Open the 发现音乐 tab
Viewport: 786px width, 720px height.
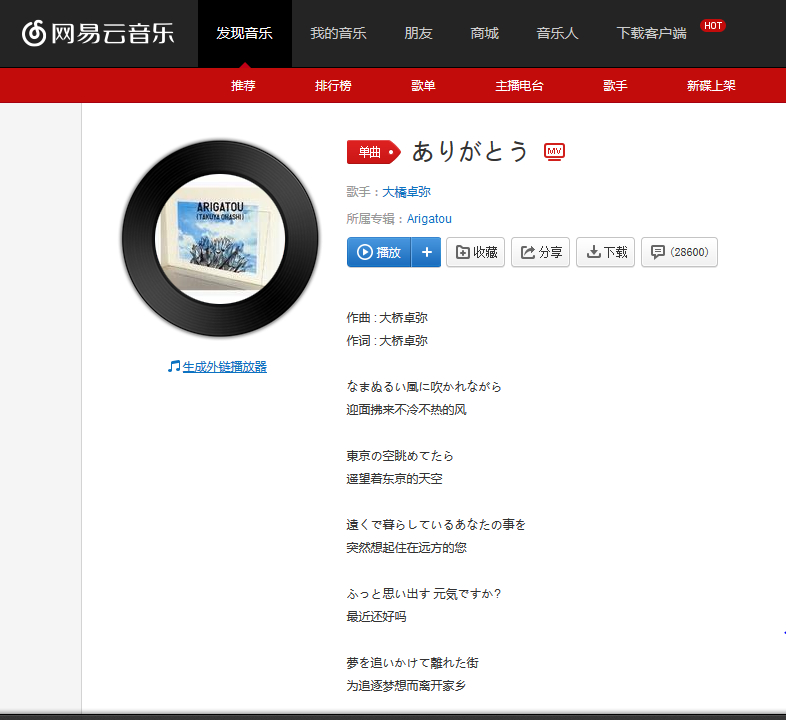click(x=245, y=33)
